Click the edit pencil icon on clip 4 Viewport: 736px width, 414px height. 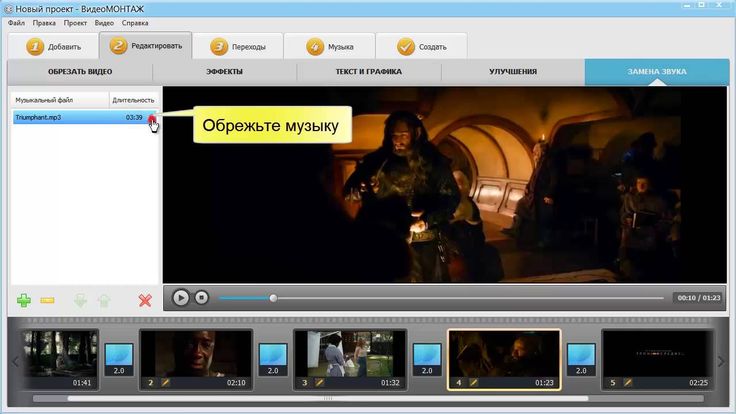pos(473,383)
